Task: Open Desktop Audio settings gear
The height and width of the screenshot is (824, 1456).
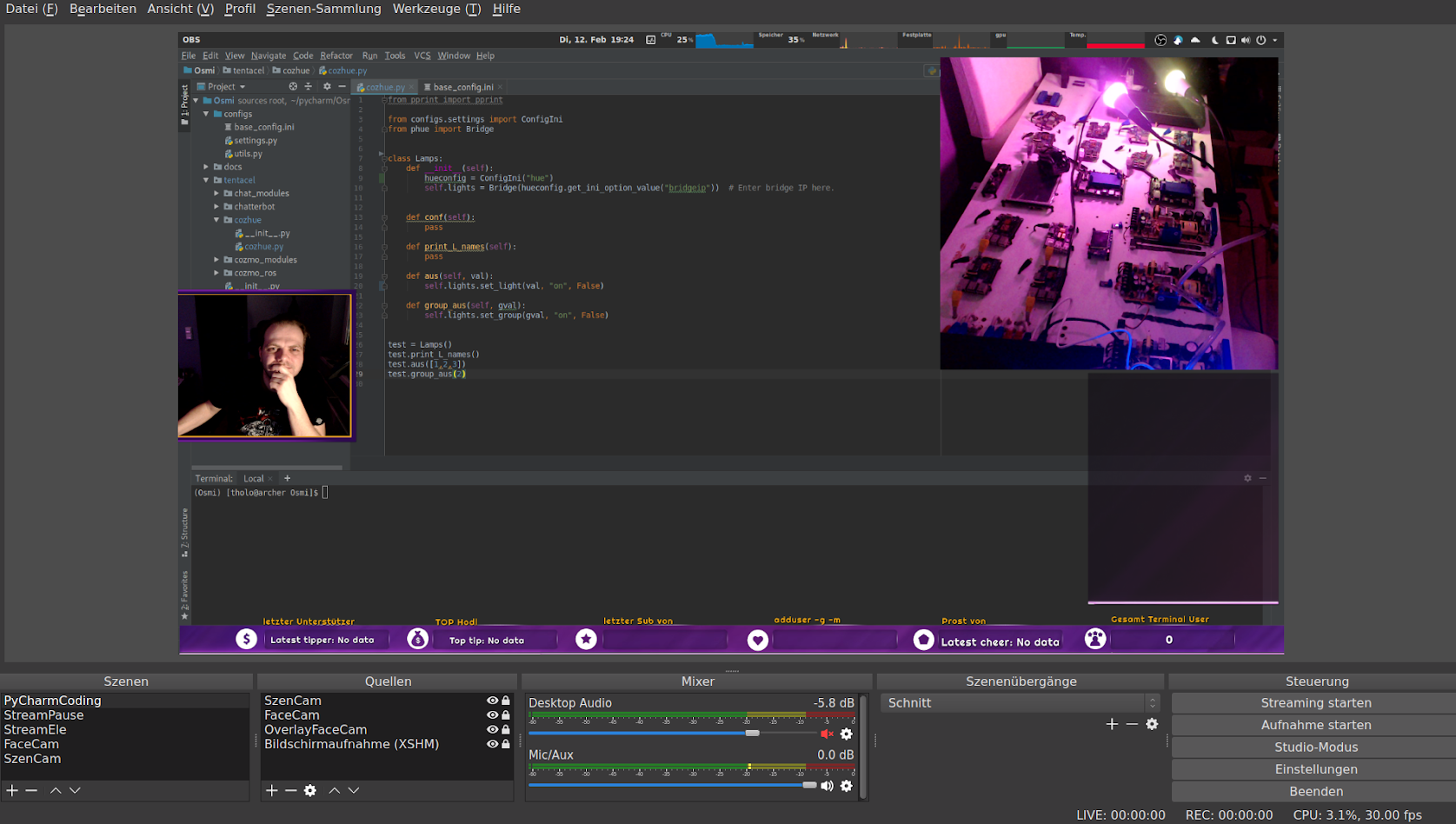Action: point(847,734)
